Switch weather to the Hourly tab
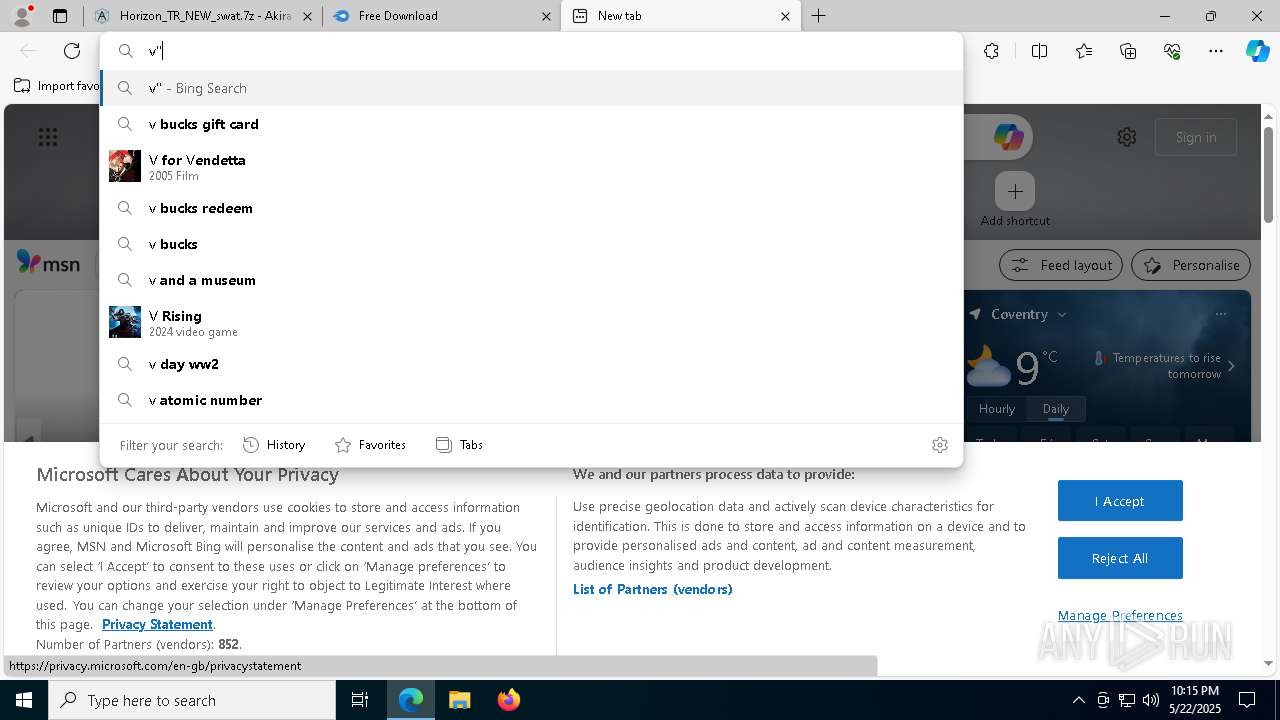The image size is (1280, 720). [997, 409]
